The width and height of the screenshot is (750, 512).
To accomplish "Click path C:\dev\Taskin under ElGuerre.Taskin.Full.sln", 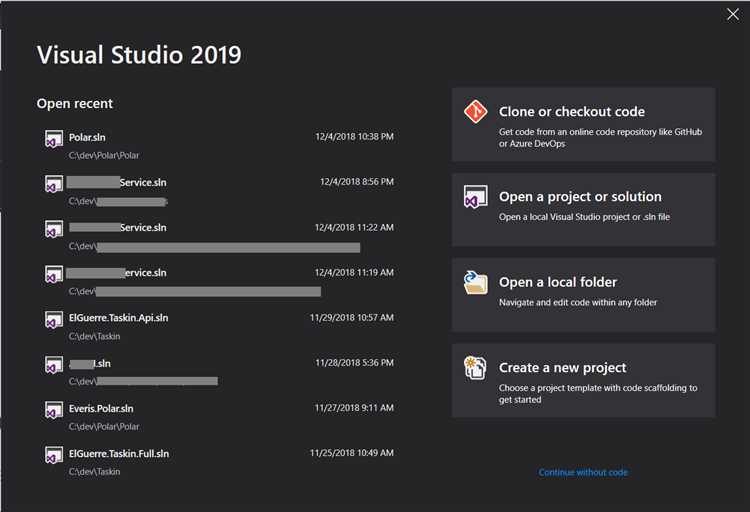I will [94, 472].
